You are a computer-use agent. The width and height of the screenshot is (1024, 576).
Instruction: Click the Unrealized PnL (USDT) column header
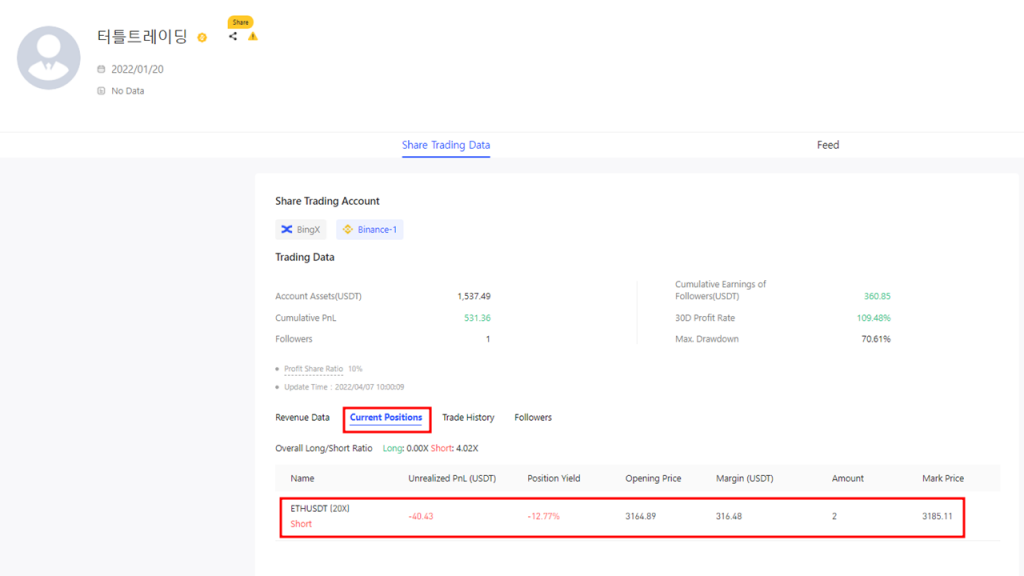452,478
